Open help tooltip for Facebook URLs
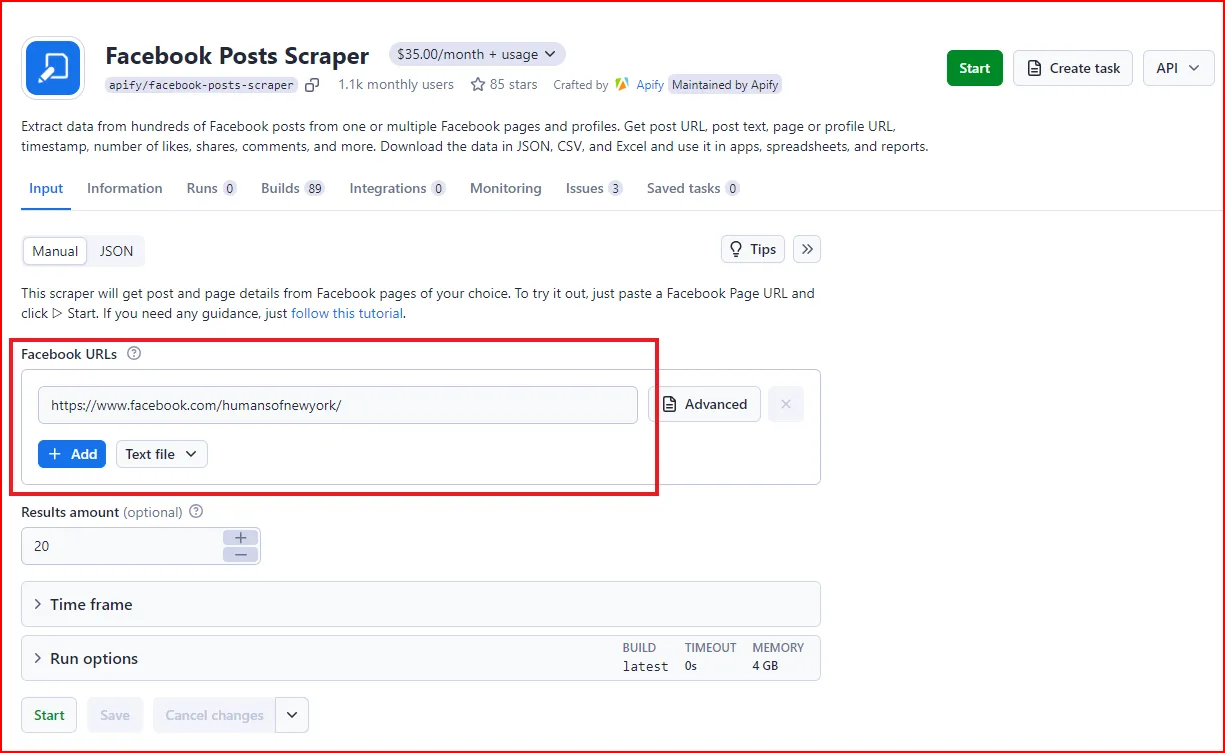 (x=134, y=353)
